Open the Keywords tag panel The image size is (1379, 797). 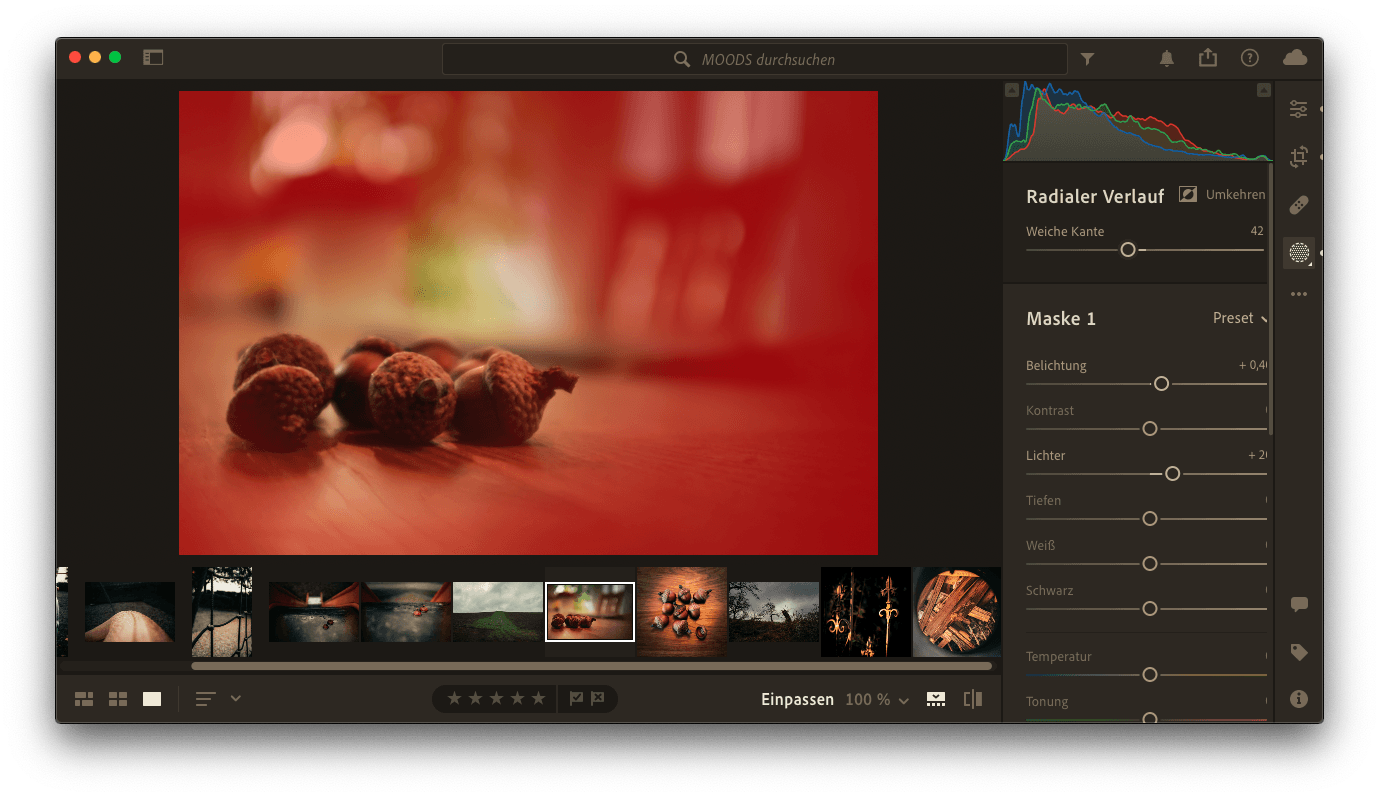click(1299, 652)
